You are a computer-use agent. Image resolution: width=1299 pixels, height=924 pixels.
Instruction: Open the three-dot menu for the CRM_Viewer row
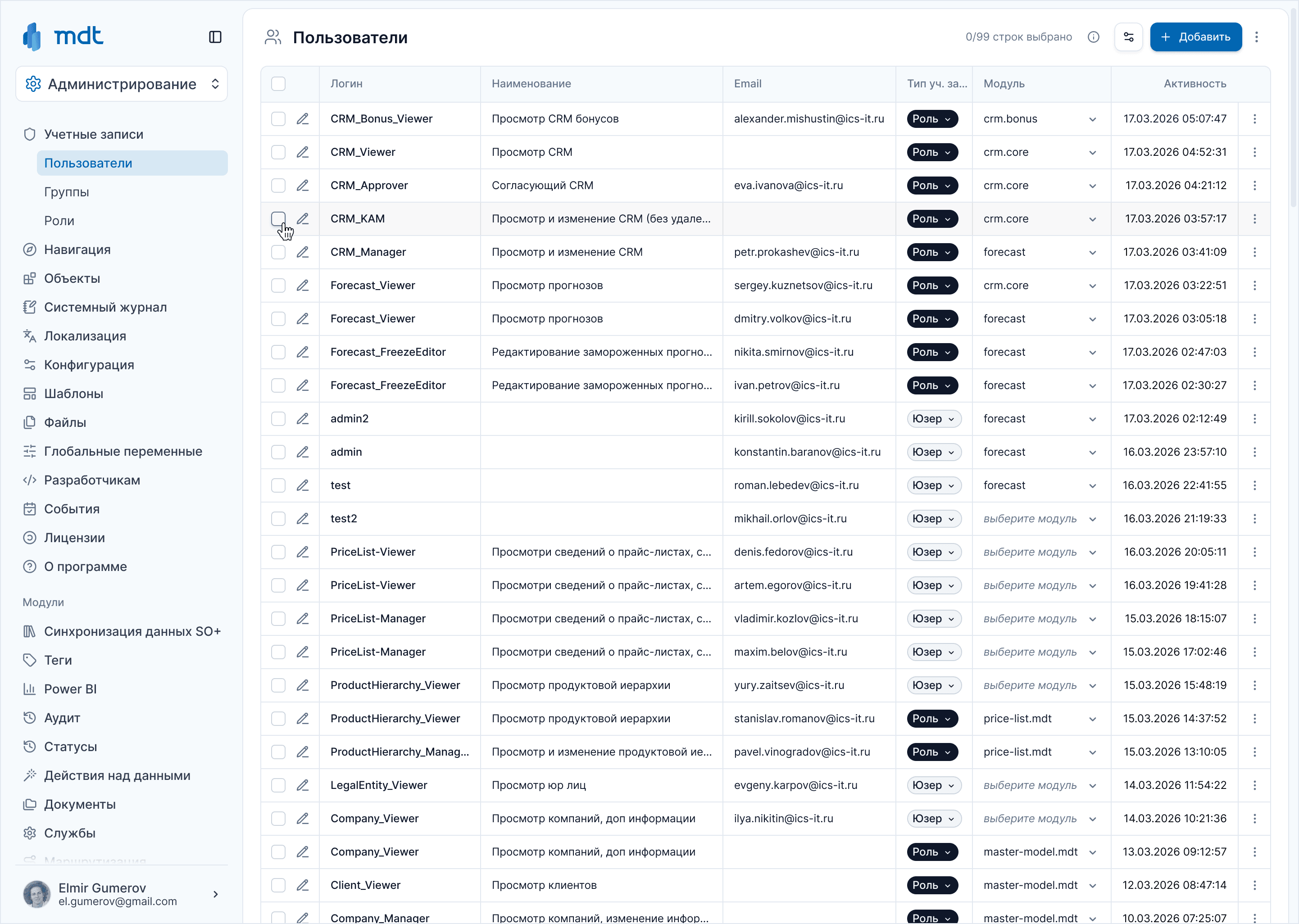pos(1254,153)
